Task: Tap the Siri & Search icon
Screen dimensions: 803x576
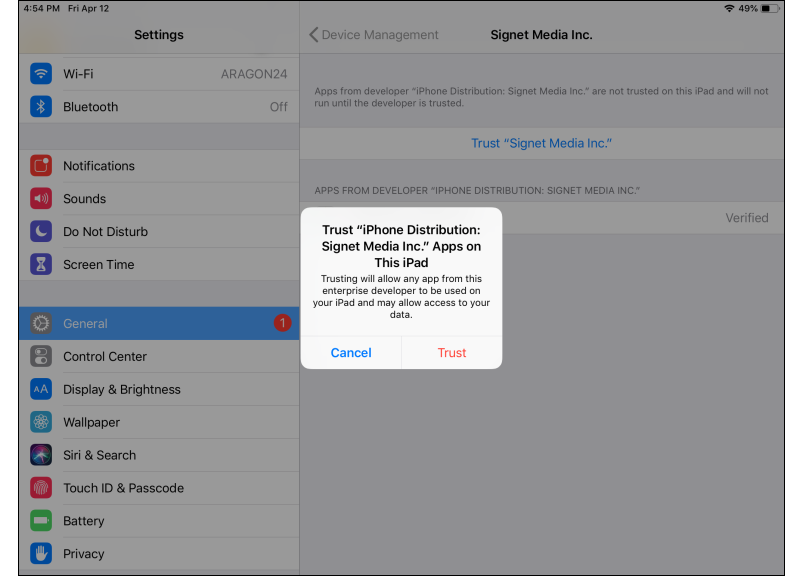Action: click(x=41, y=455)
